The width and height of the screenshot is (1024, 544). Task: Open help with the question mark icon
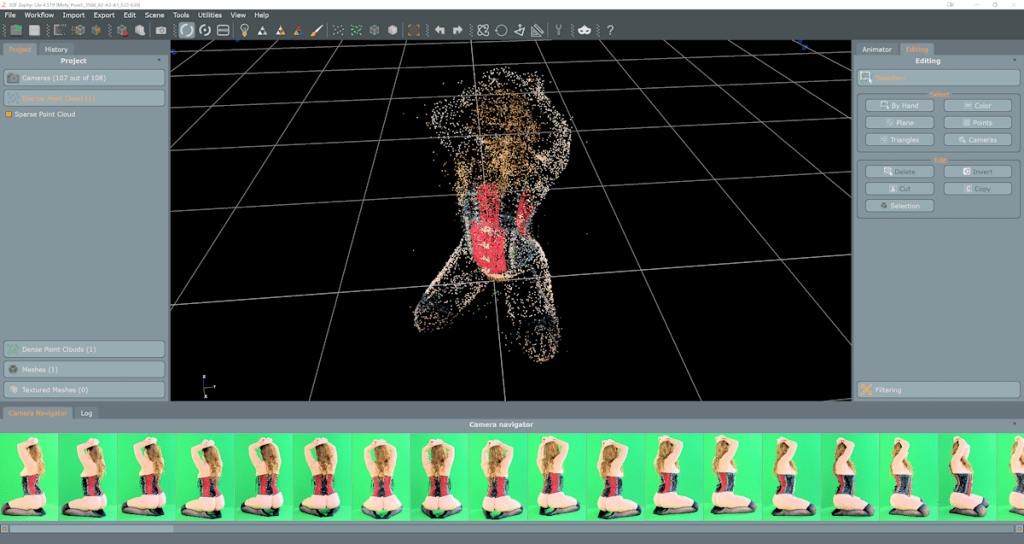point(610,31)
